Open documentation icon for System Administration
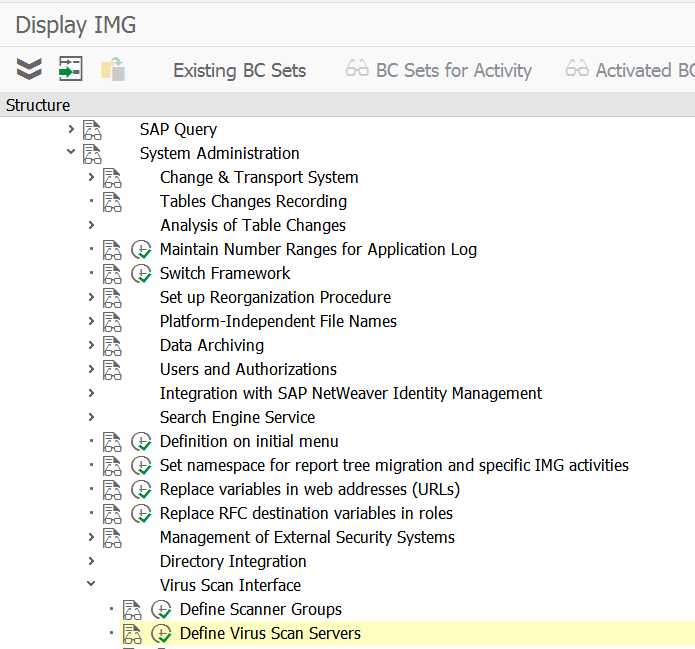Image resolution: width=695 pixels, height=649 pixels. click(92, 154)
